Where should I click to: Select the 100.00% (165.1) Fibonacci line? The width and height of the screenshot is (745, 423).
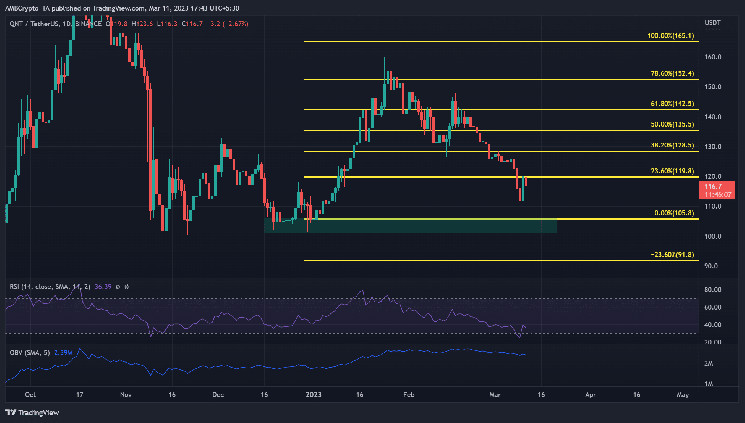click(501, 42)
